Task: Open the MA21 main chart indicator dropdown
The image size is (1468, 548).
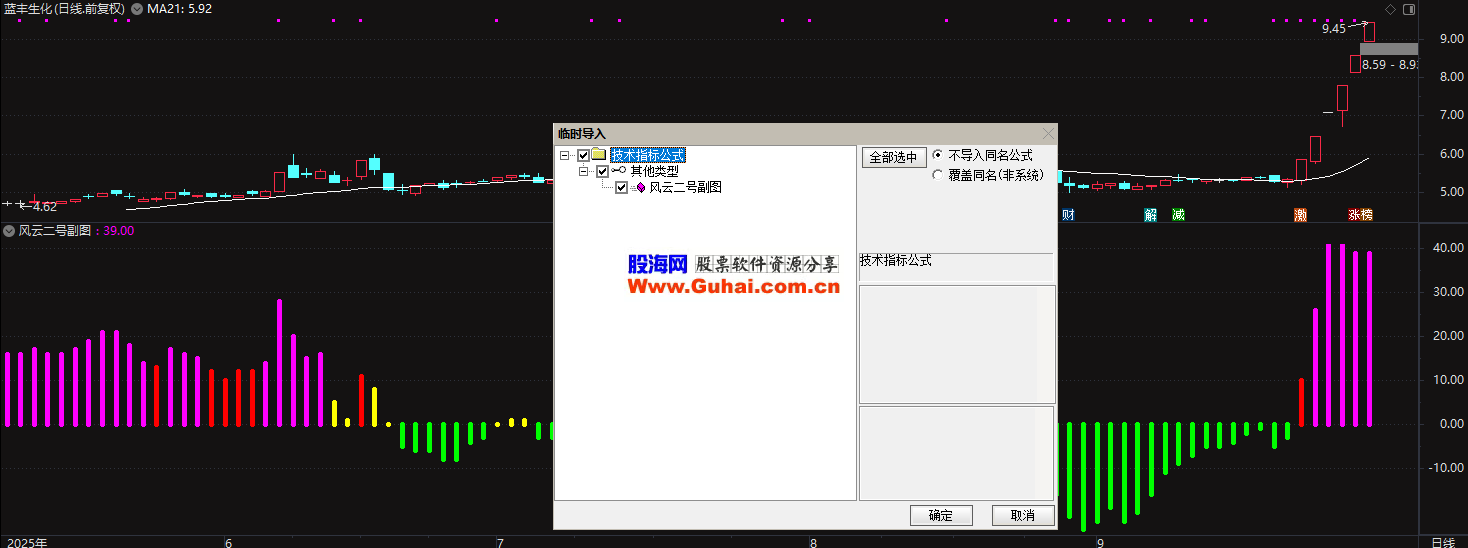Action: [x=137, y=9]
